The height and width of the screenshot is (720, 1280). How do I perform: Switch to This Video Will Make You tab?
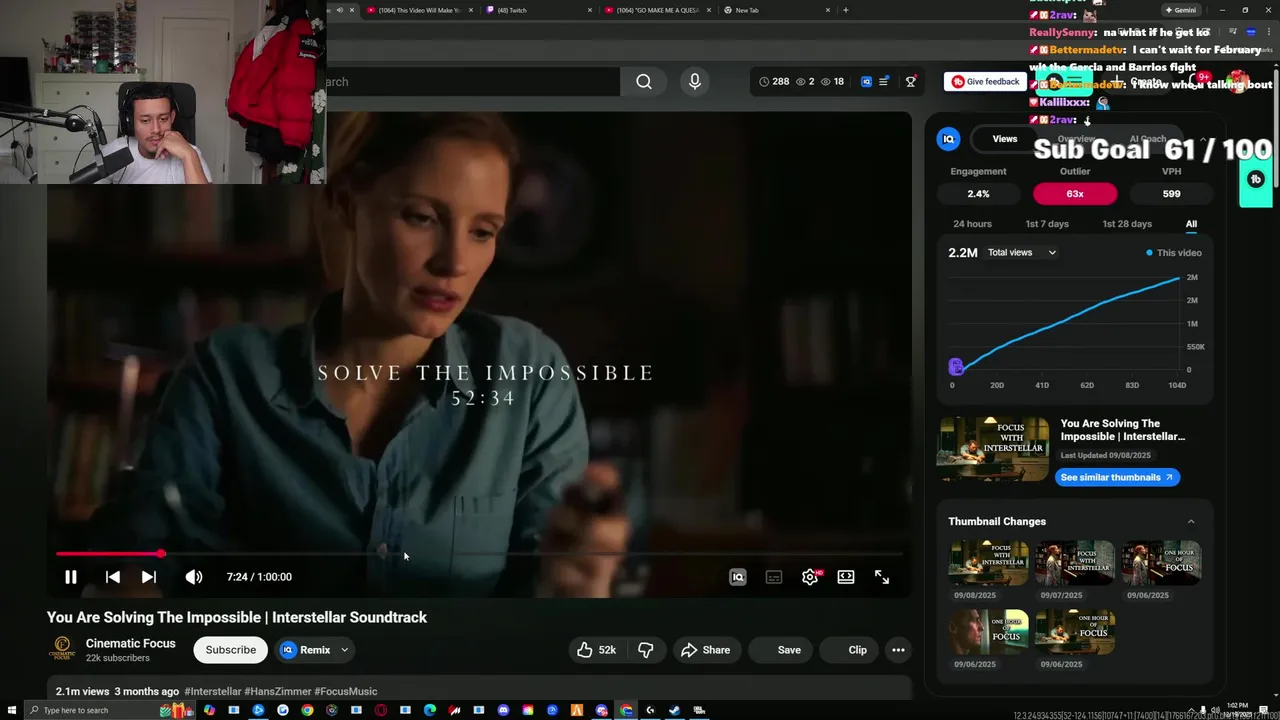tap(419, 10)
